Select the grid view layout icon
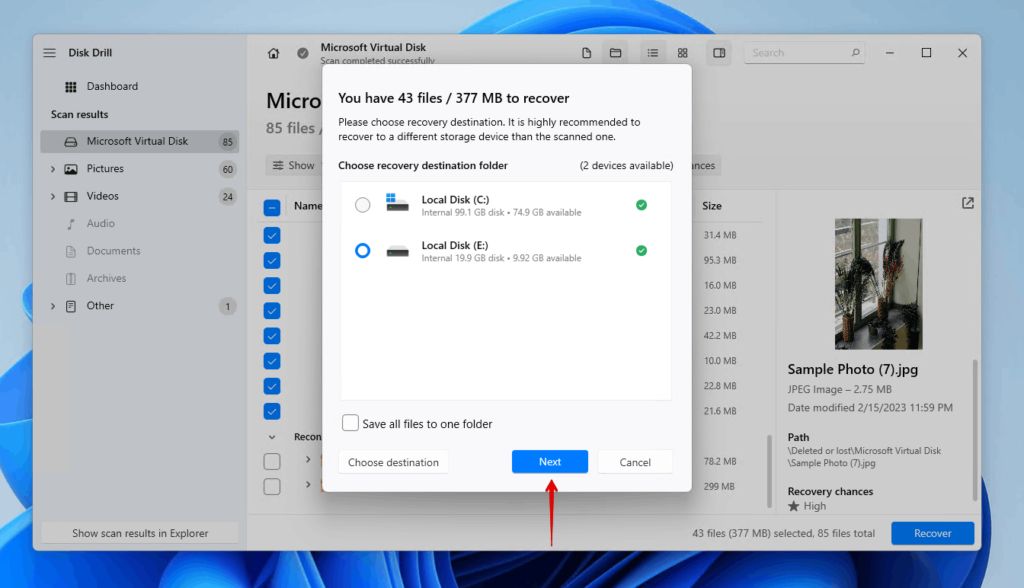Screen dimensions: 1024x588 682,53
